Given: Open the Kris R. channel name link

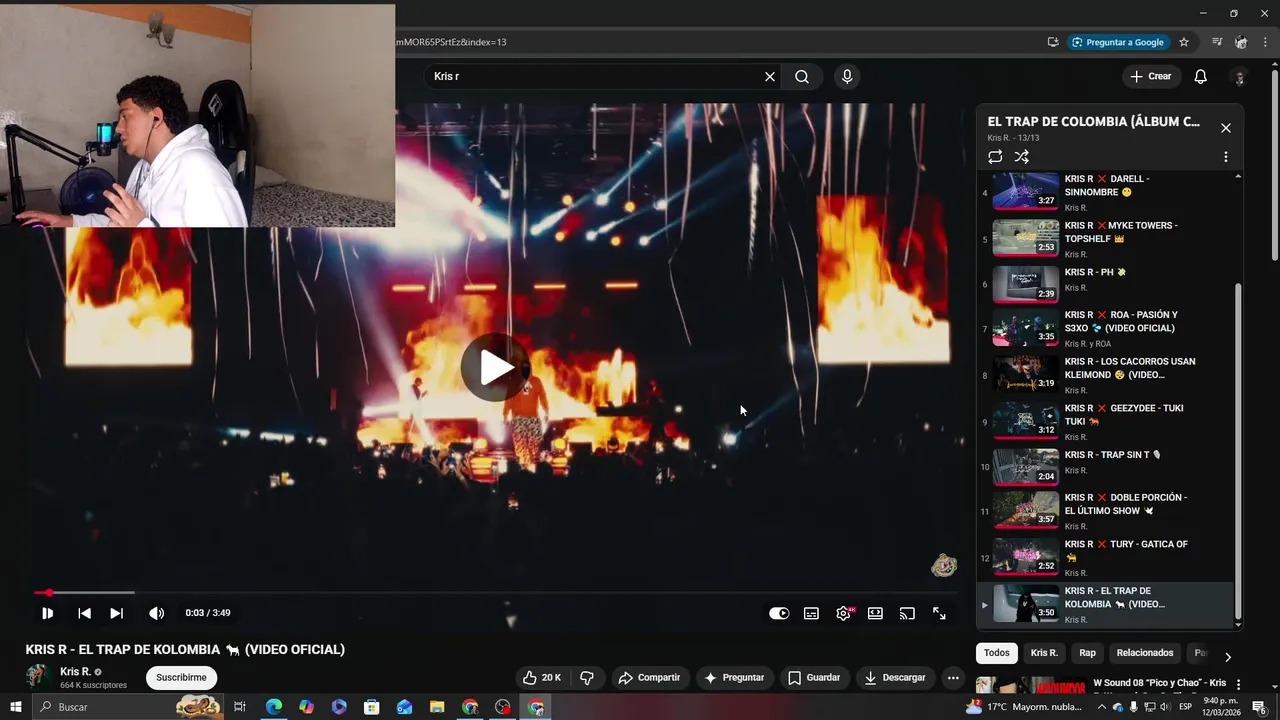Looking at the screenshot, I should (75, 672).
